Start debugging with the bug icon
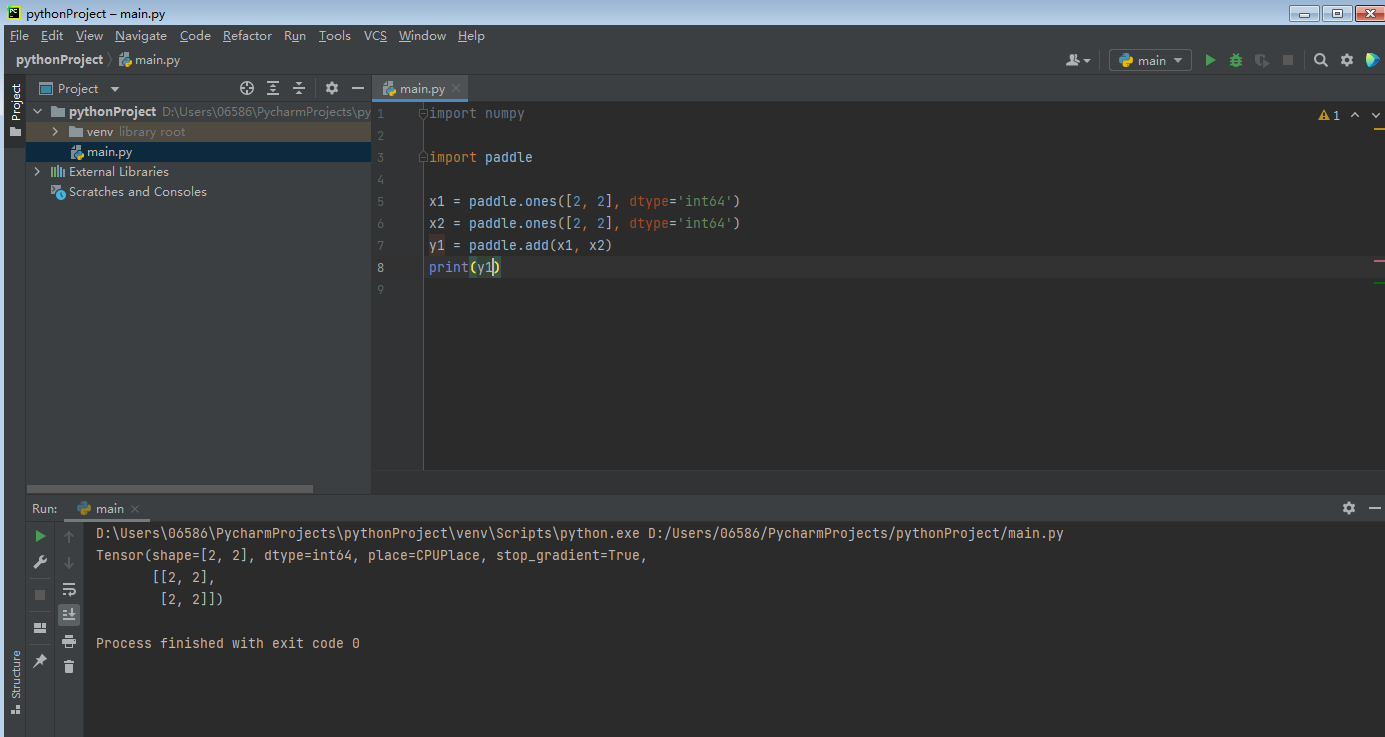 click(x=1235, y=59)
